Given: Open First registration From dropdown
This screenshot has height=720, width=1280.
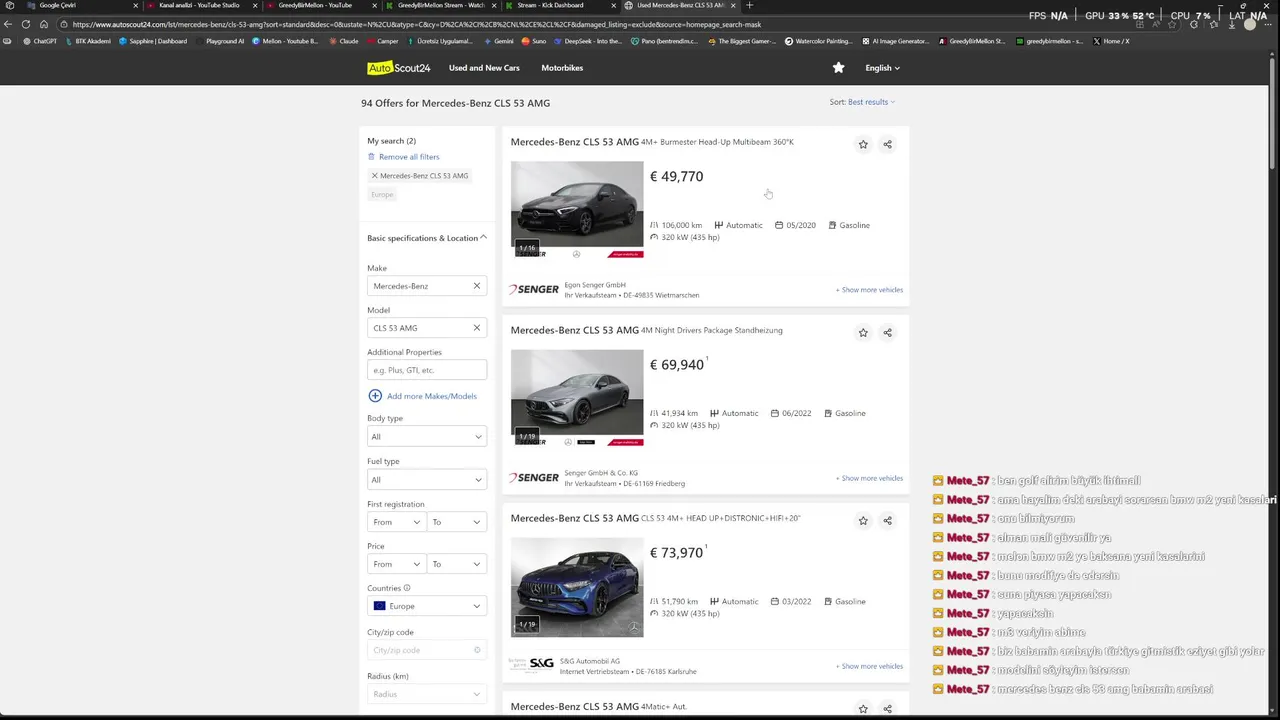Looking at the screenshot, I should tap(396, 522).
